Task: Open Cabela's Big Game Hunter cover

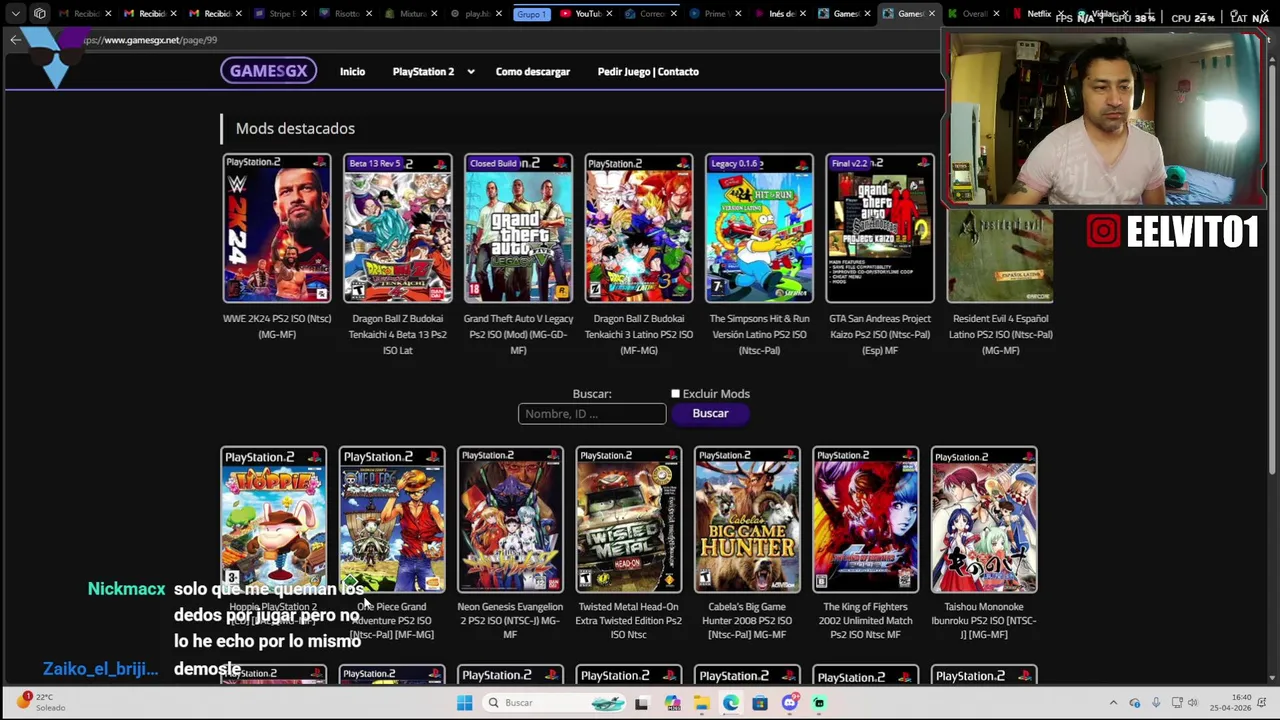Action: (x=747, y=520)
